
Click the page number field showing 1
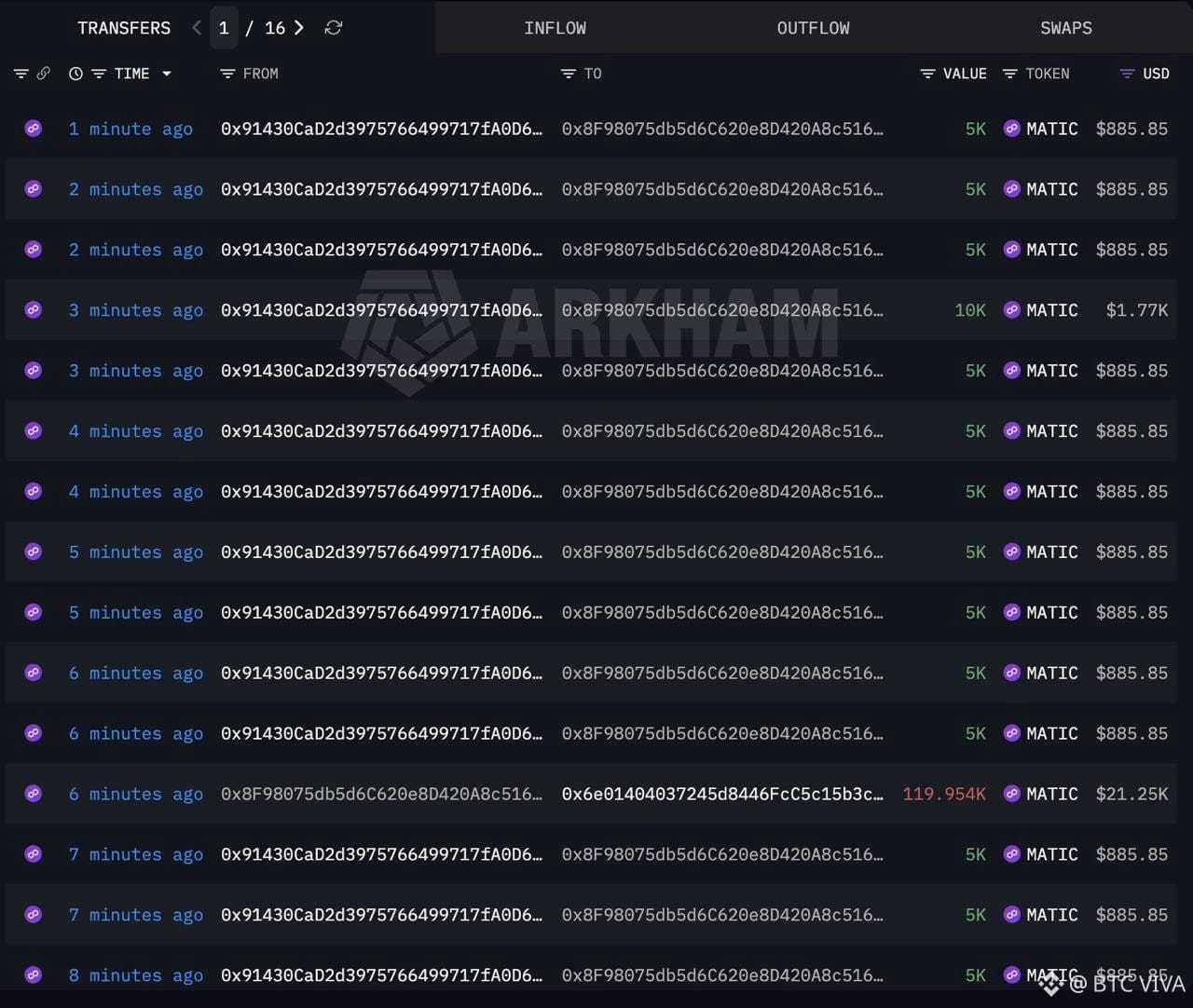pos(224,28)
